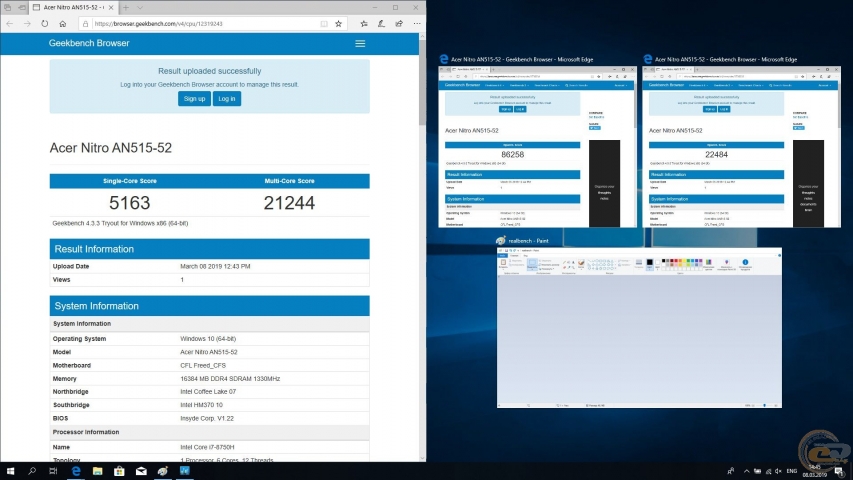The height and width of the screenshot is (480, 853).
Task: Open network status tray icon
Action: pyautogui.click(x=768, y=471)
